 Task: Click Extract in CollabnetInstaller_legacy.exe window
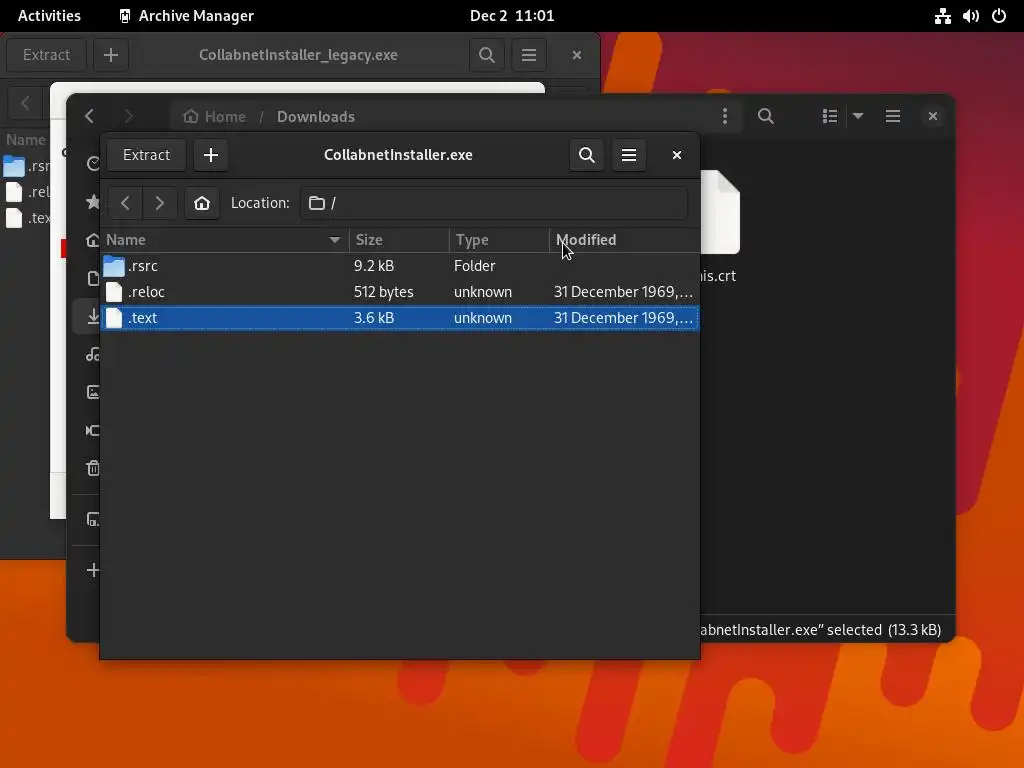pos(46,55)
